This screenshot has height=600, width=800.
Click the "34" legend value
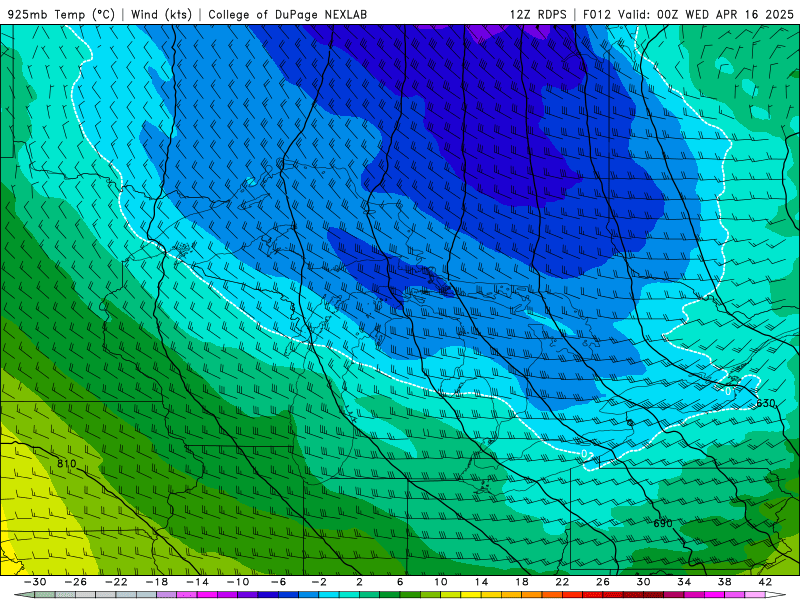[684, 582]
